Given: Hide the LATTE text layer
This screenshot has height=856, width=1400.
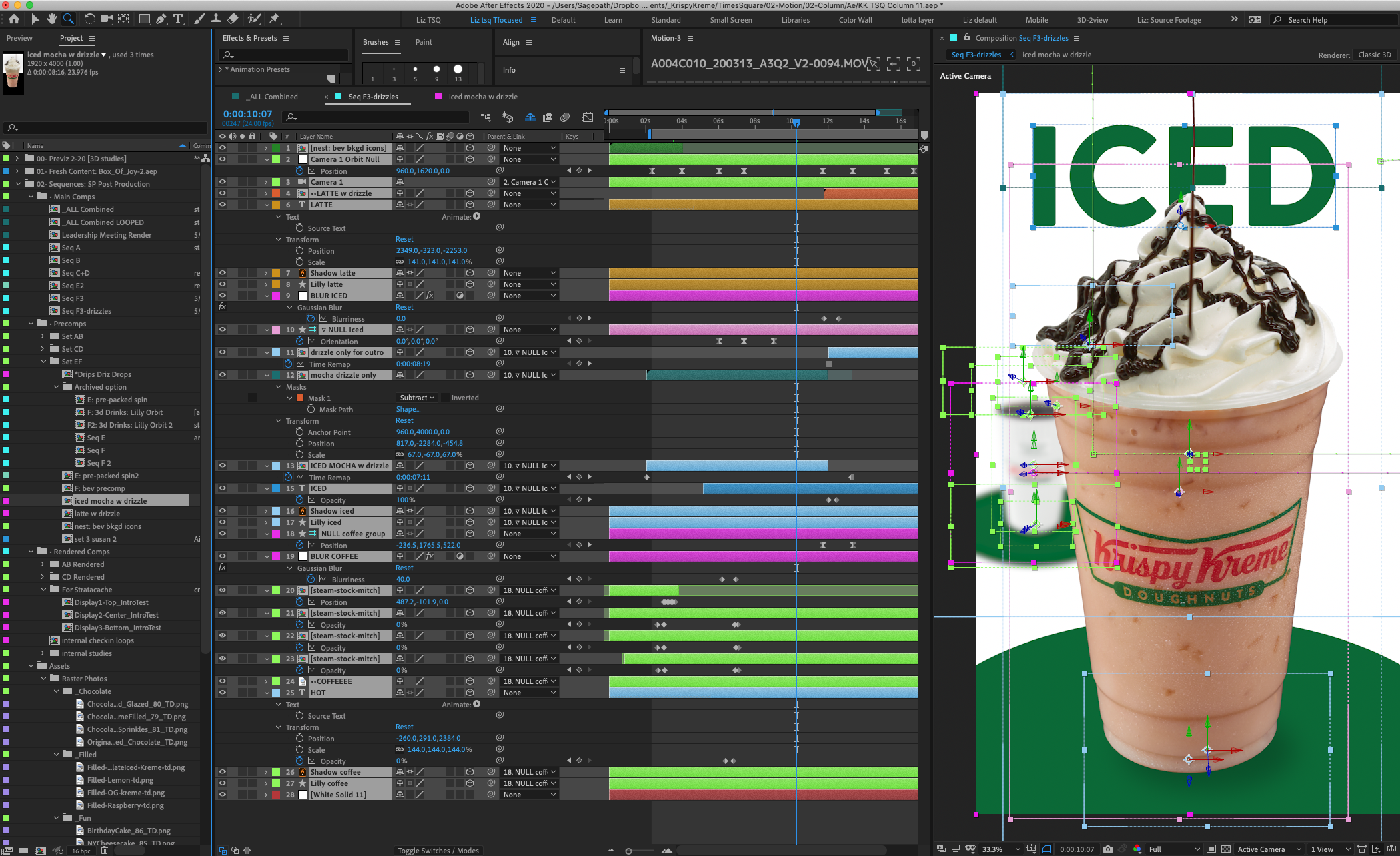Looking at the screenshot, I should coord(222,205).
